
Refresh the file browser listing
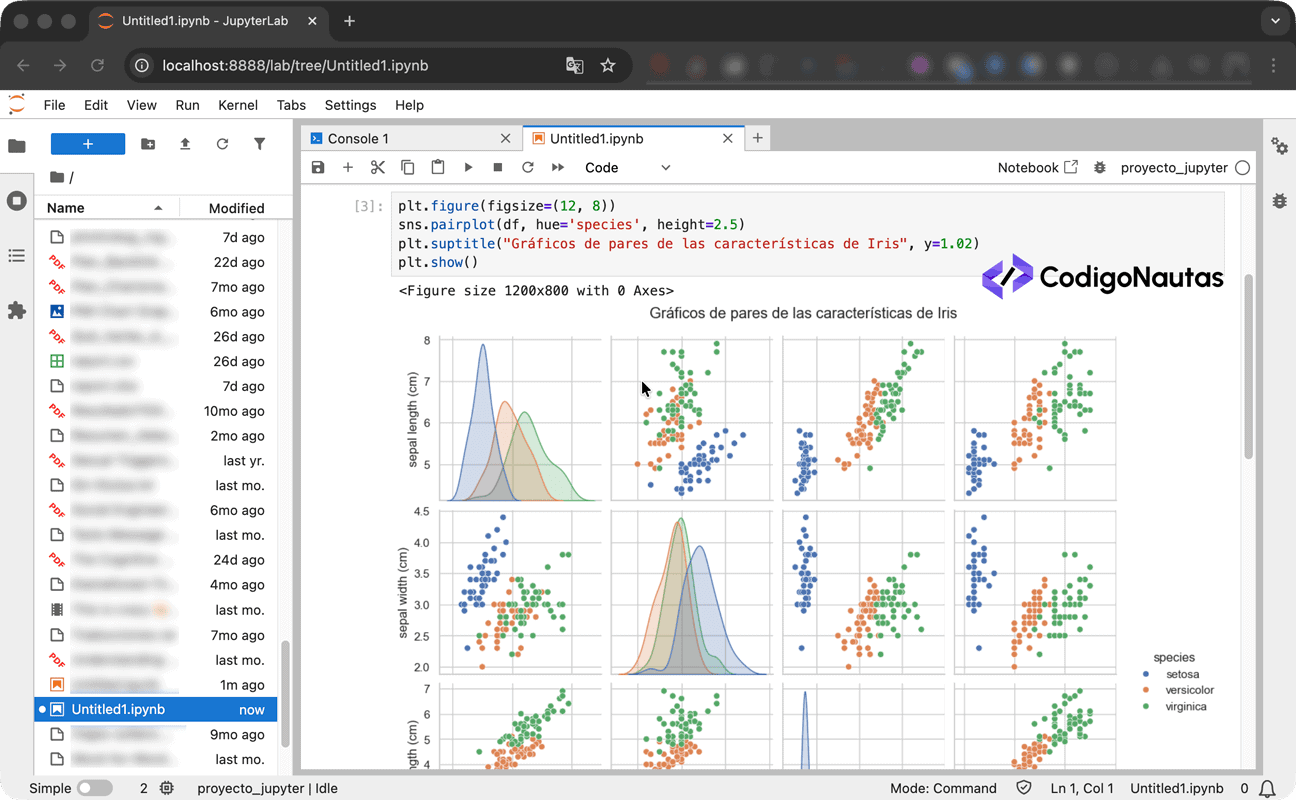coord(222,144)
